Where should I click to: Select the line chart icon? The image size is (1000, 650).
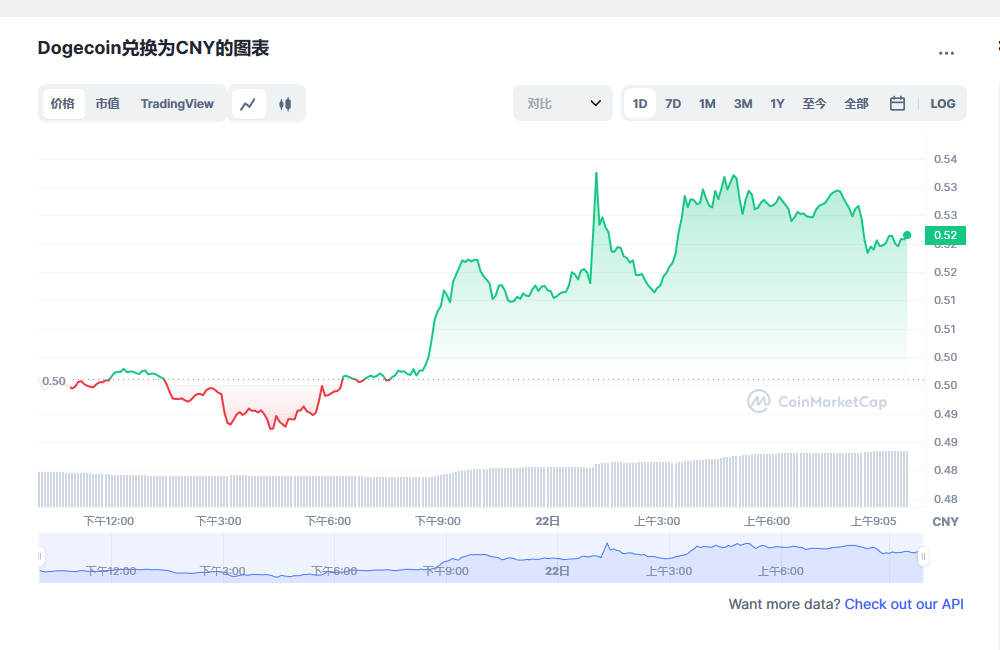pos(248,103)
